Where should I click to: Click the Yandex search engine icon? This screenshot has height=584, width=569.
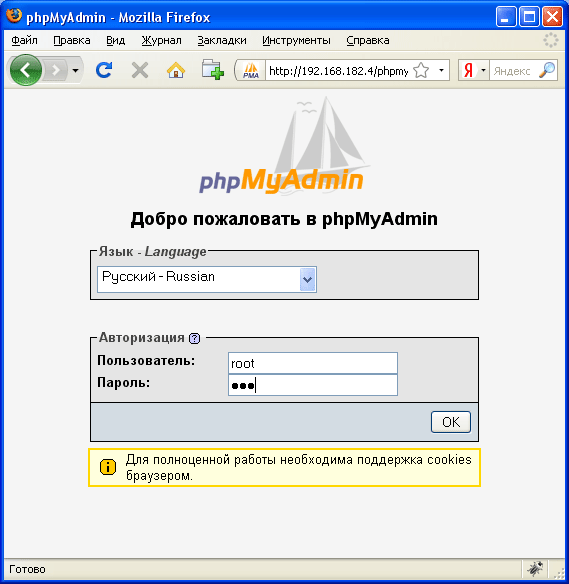469,70
